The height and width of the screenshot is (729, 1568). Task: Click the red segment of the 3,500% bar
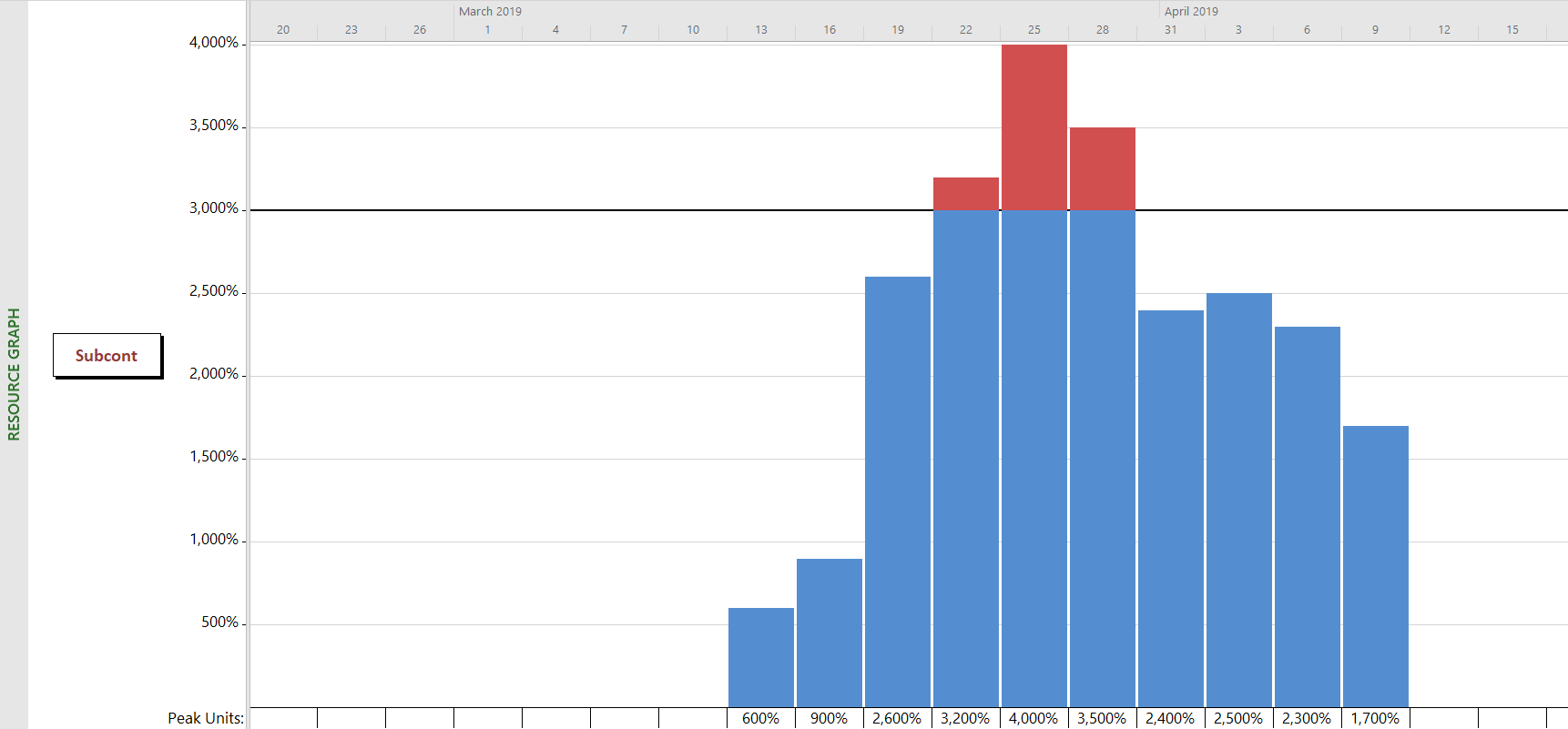pyautogui.click(x=1103, y=169)
